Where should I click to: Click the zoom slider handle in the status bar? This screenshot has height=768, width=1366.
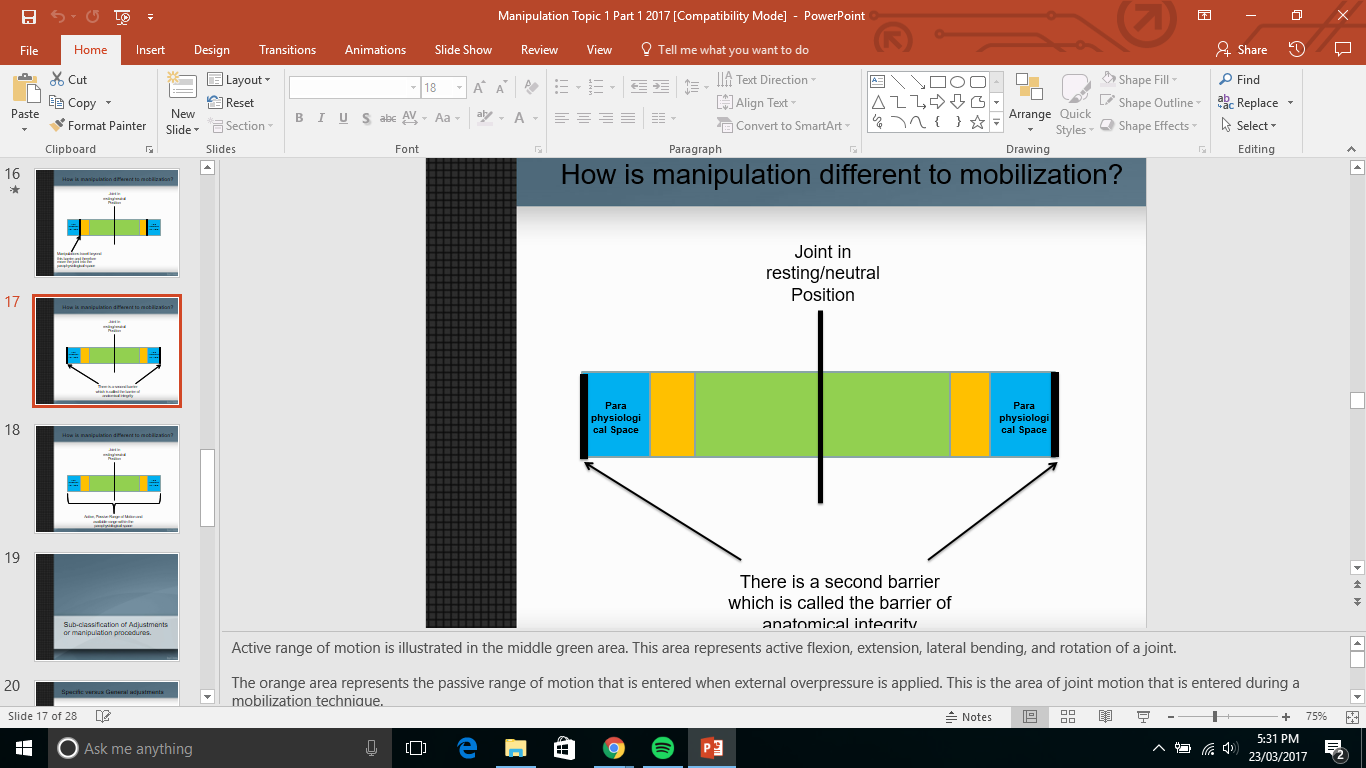point(1214,717)
